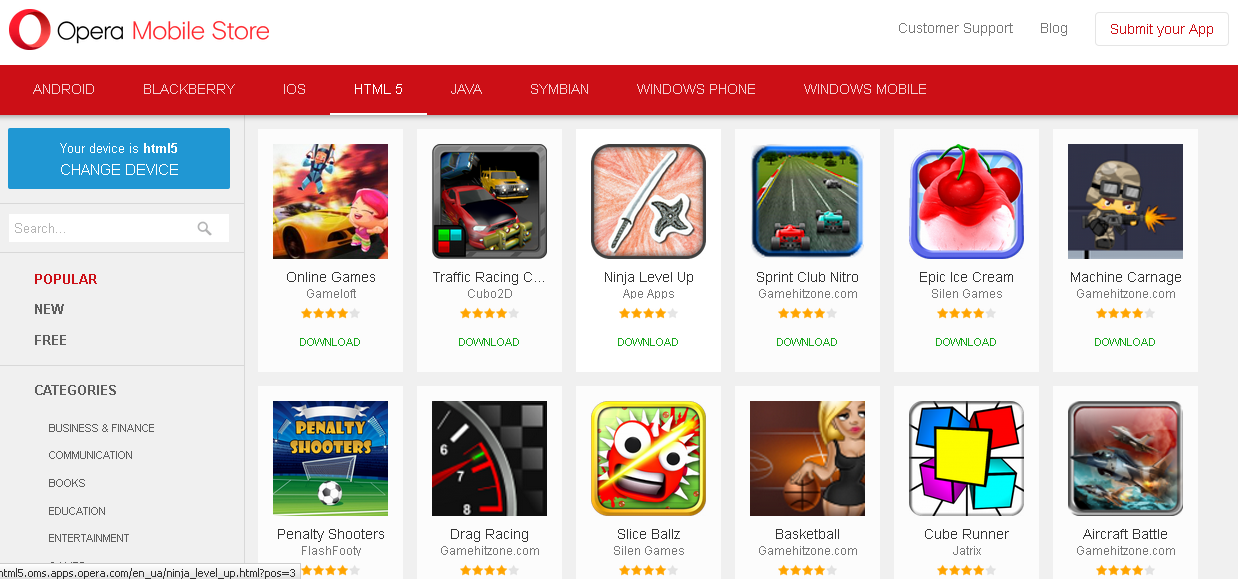
Task: Switch to the ANDROID platform tab
Action: point(64,89)
